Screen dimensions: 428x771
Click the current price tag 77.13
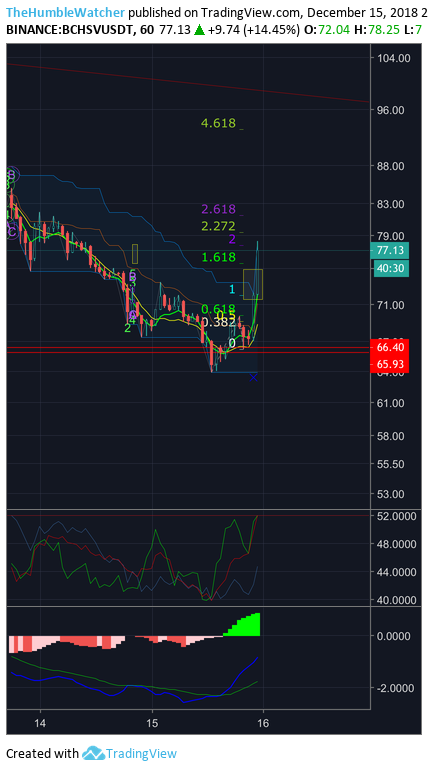point(390,250)
